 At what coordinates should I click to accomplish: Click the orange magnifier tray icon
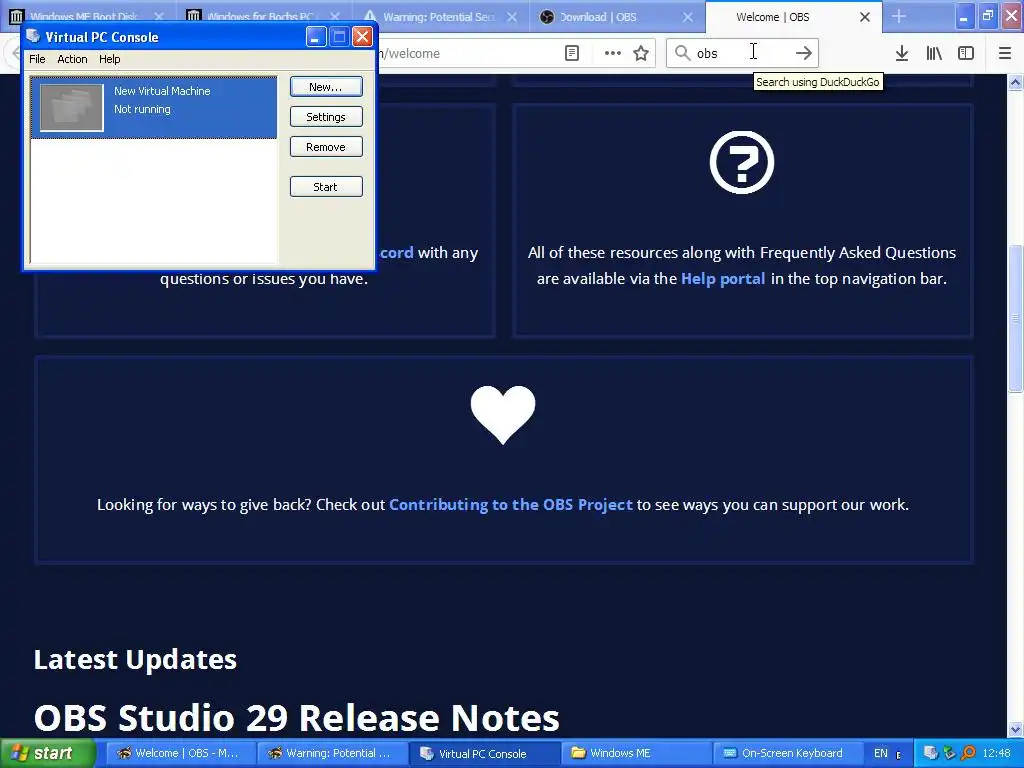[x=968, y=754]
